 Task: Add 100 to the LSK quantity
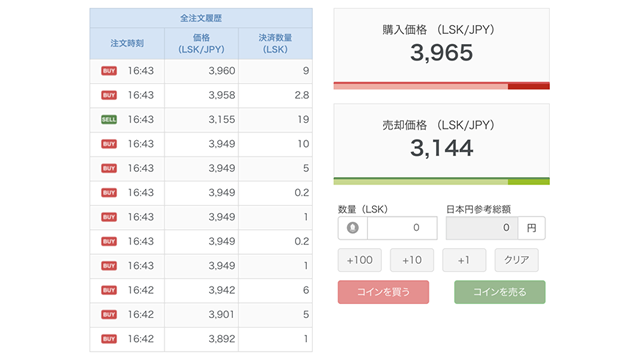click(x=360, y=260)
